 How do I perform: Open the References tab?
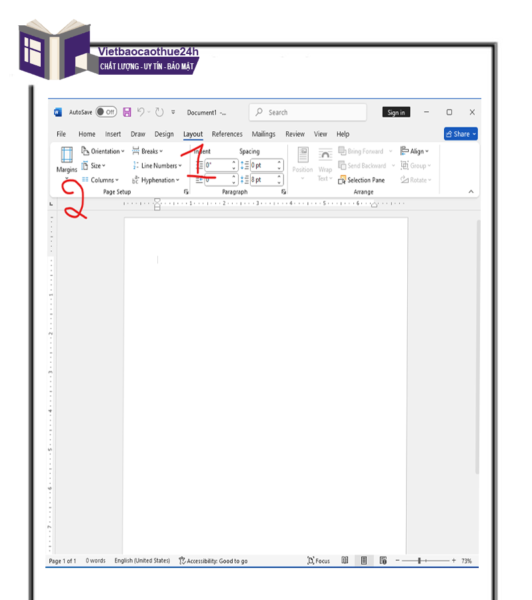pos(227,134)
